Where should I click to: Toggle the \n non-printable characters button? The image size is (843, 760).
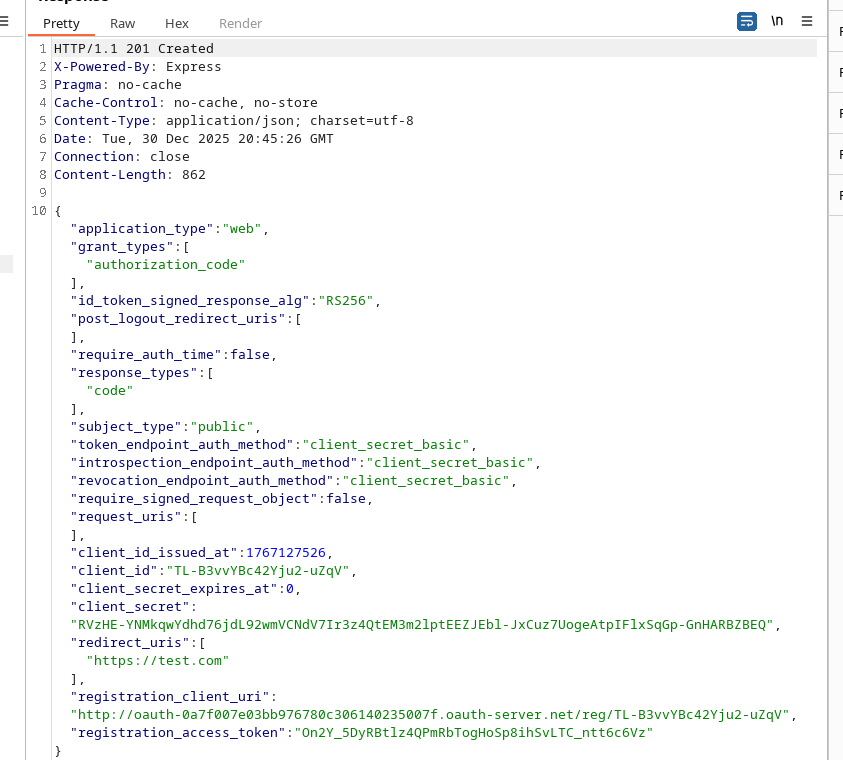pos(777,21)
